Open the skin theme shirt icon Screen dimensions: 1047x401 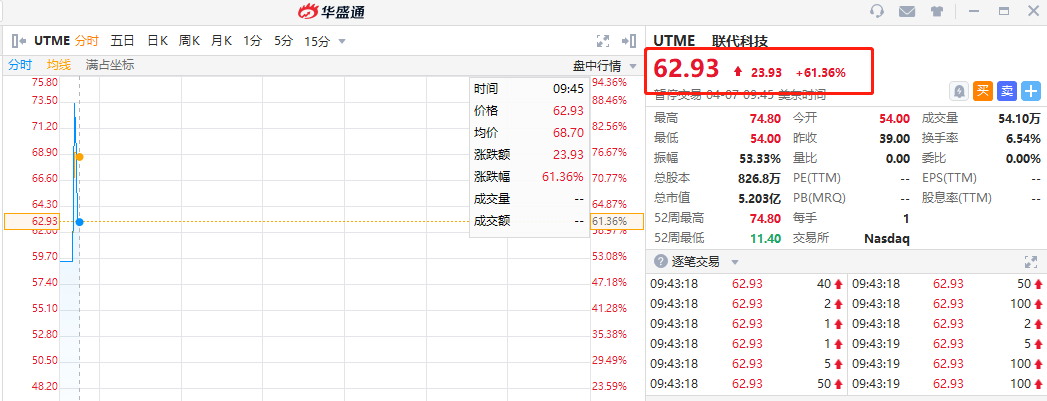[935, 11]
